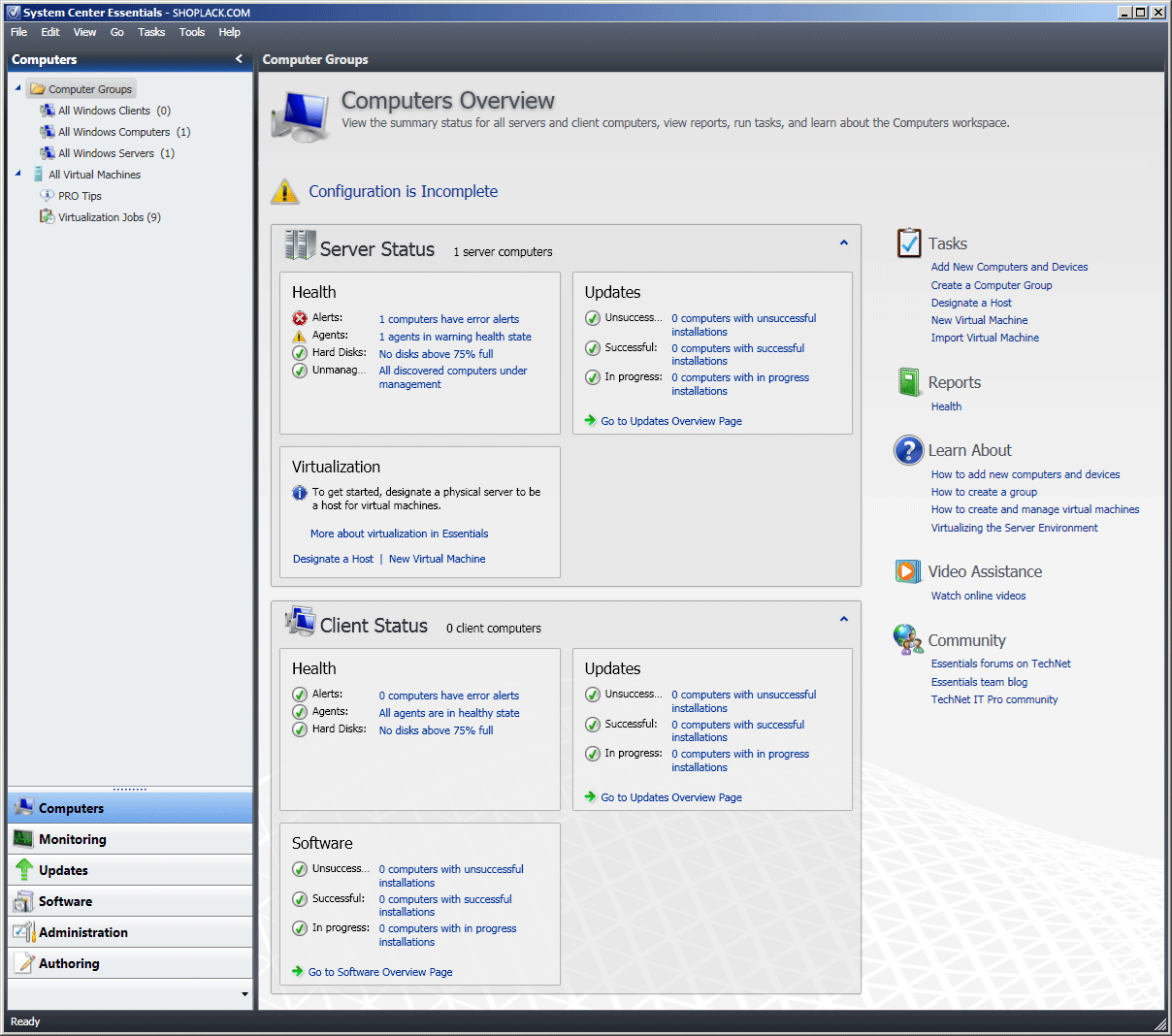The width and height of the screenshot is (1172, 1036).
Task: Open the Help menu
Action: point(229,32)
